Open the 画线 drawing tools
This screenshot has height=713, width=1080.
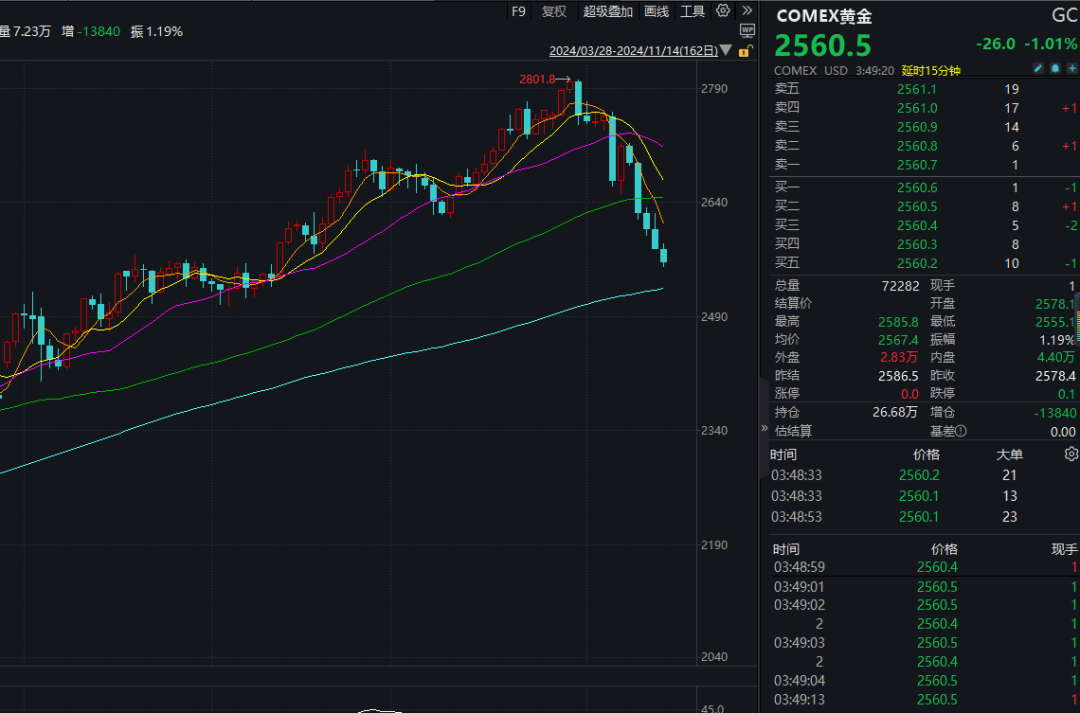click(656, 11)
